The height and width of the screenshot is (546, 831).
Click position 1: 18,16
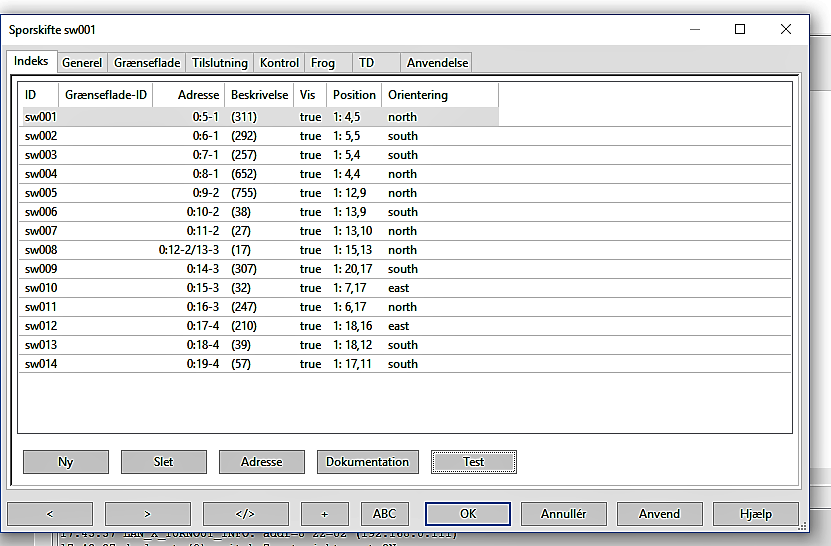point(352,326)
